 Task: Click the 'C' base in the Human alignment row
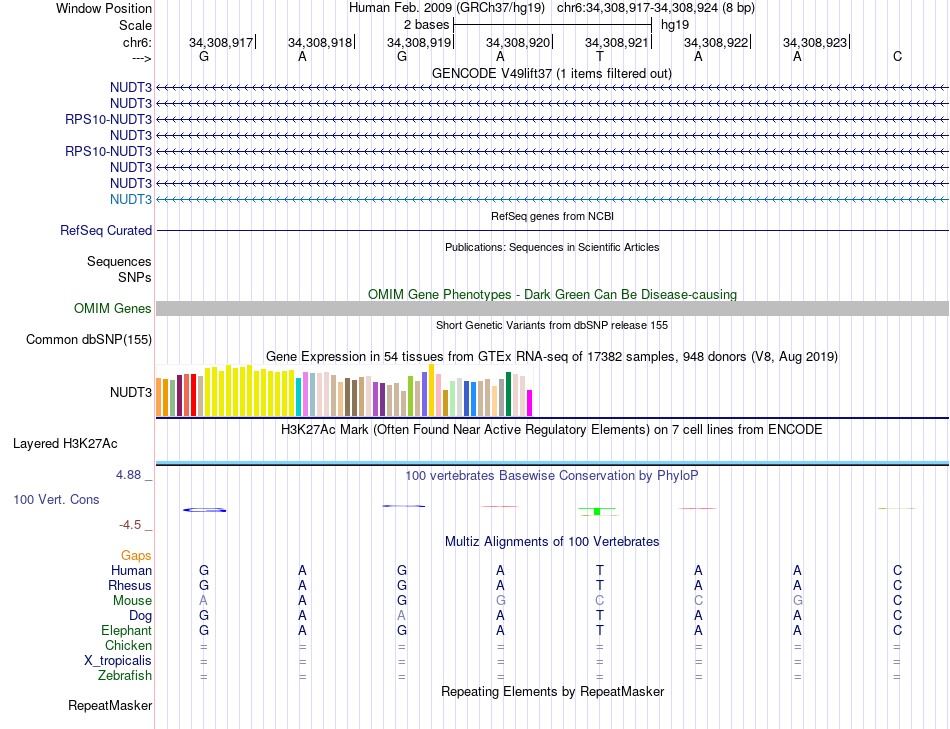(897, 570)
